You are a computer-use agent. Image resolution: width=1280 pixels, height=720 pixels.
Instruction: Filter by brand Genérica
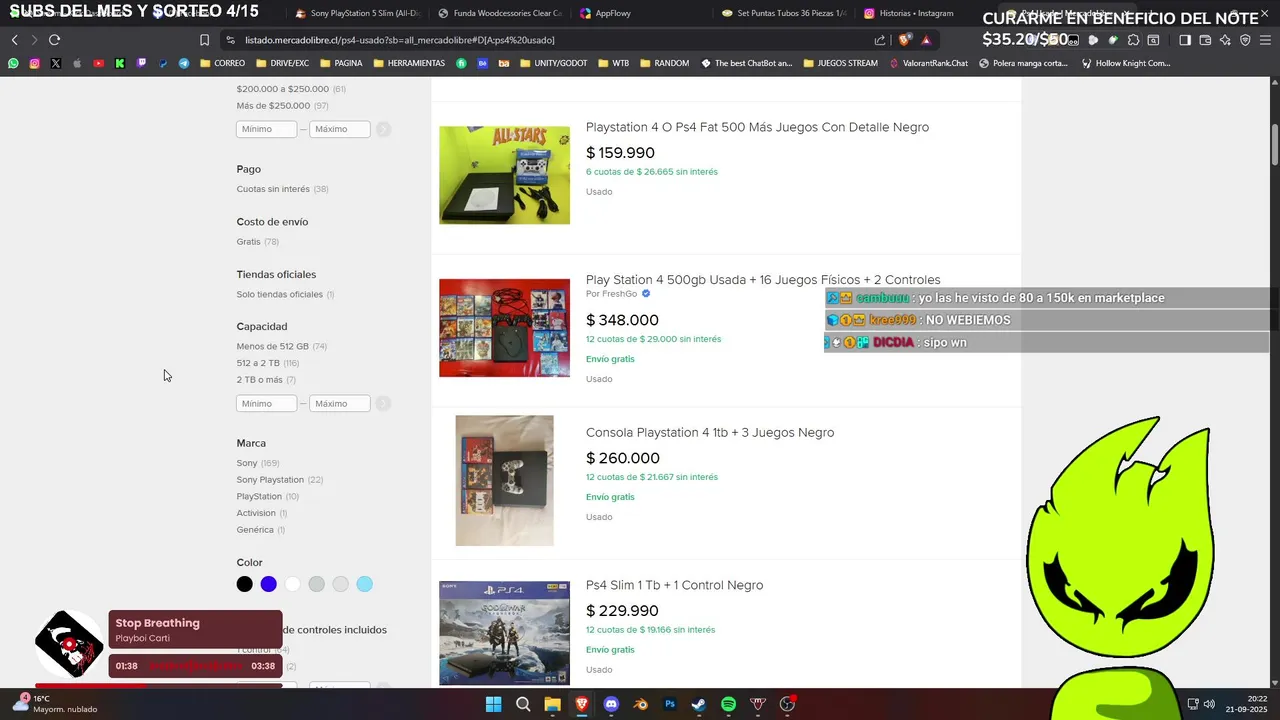pyautogui.click(x=261, y=530)
